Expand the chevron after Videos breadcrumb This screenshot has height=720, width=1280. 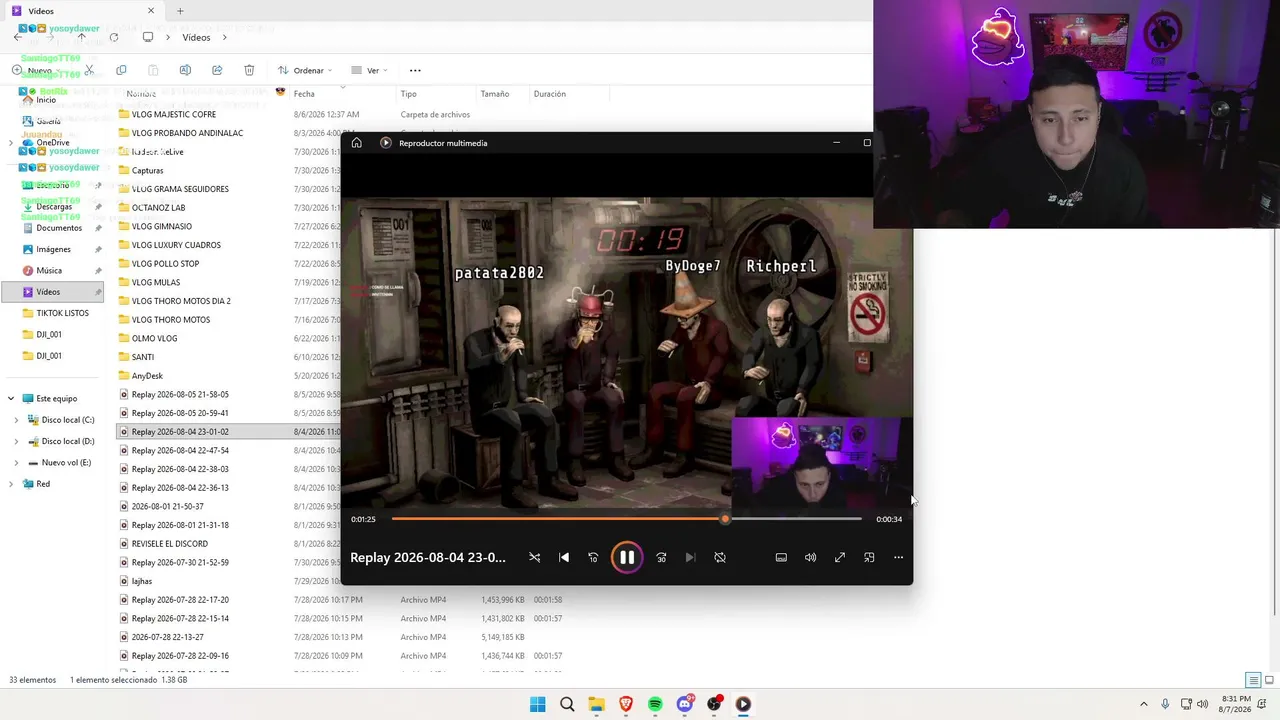click(225, 37)
